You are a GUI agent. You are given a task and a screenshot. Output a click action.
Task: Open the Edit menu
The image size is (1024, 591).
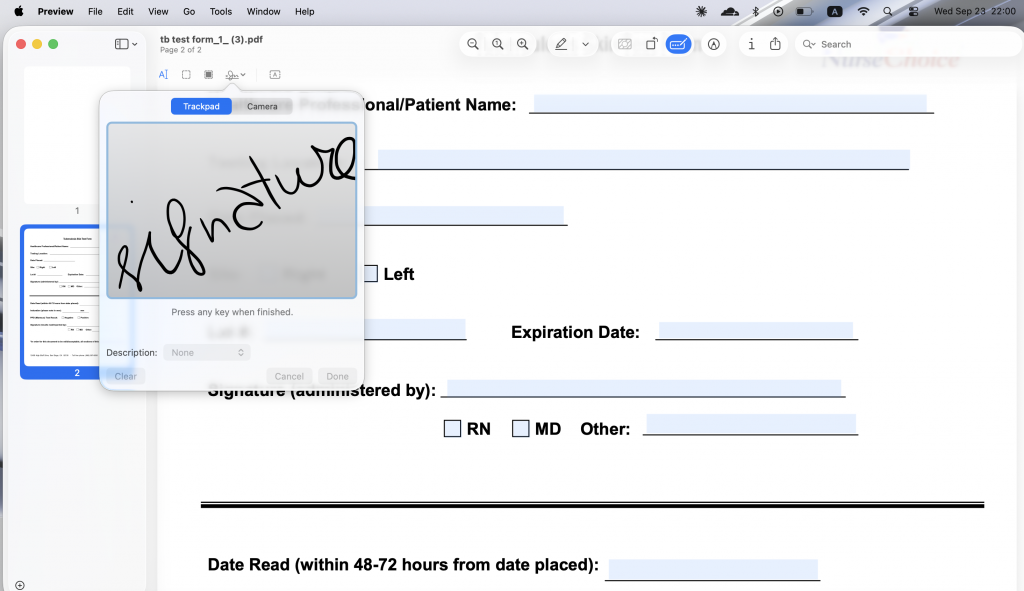(x=125, y=11)
